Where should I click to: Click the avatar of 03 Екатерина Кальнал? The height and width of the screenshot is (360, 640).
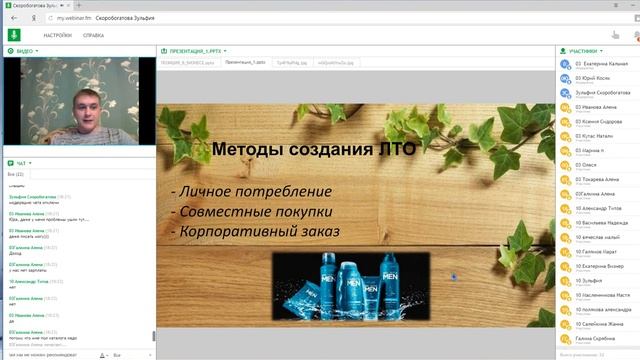(565, 64)
